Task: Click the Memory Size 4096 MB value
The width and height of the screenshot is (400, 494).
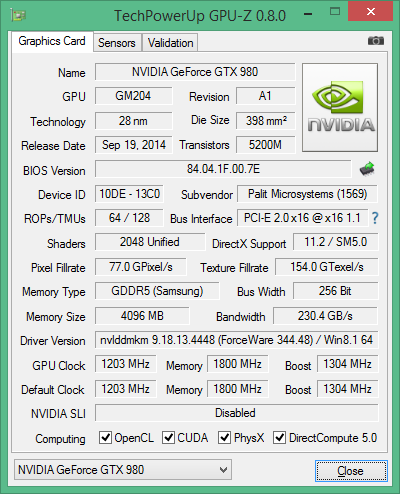Action: (x=142, y=316)
